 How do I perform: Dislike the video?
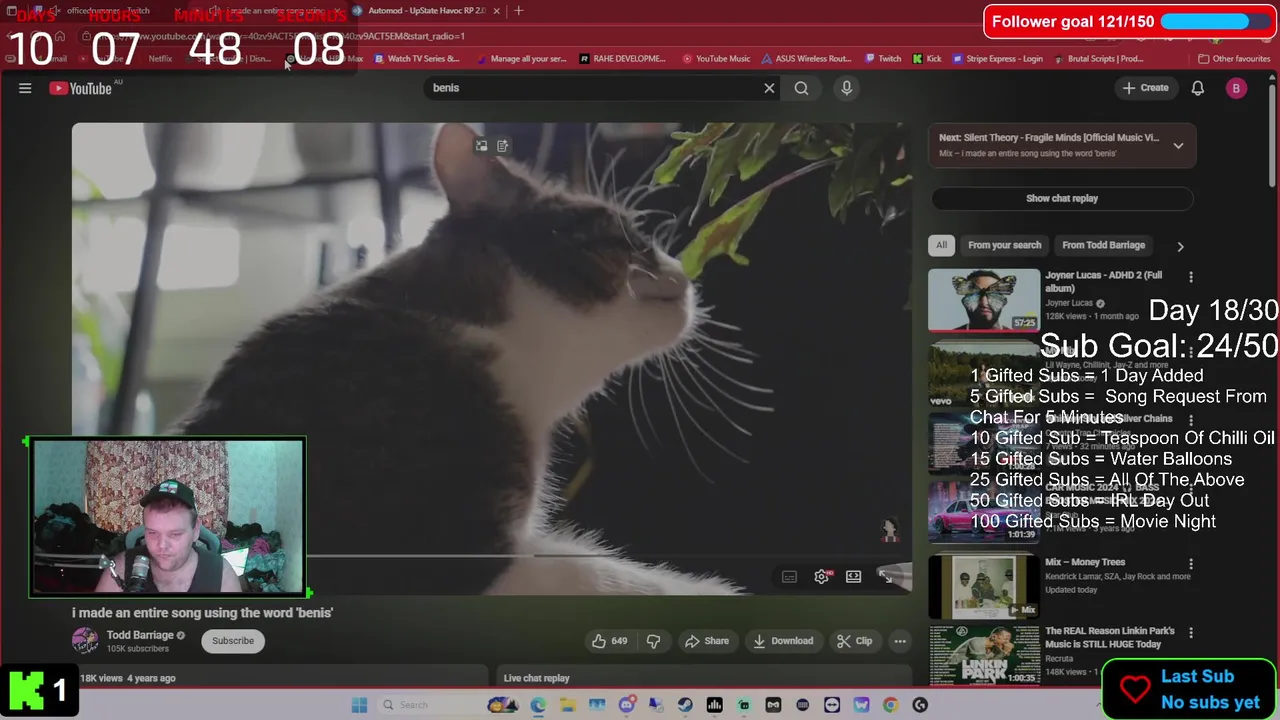point(654,641)
